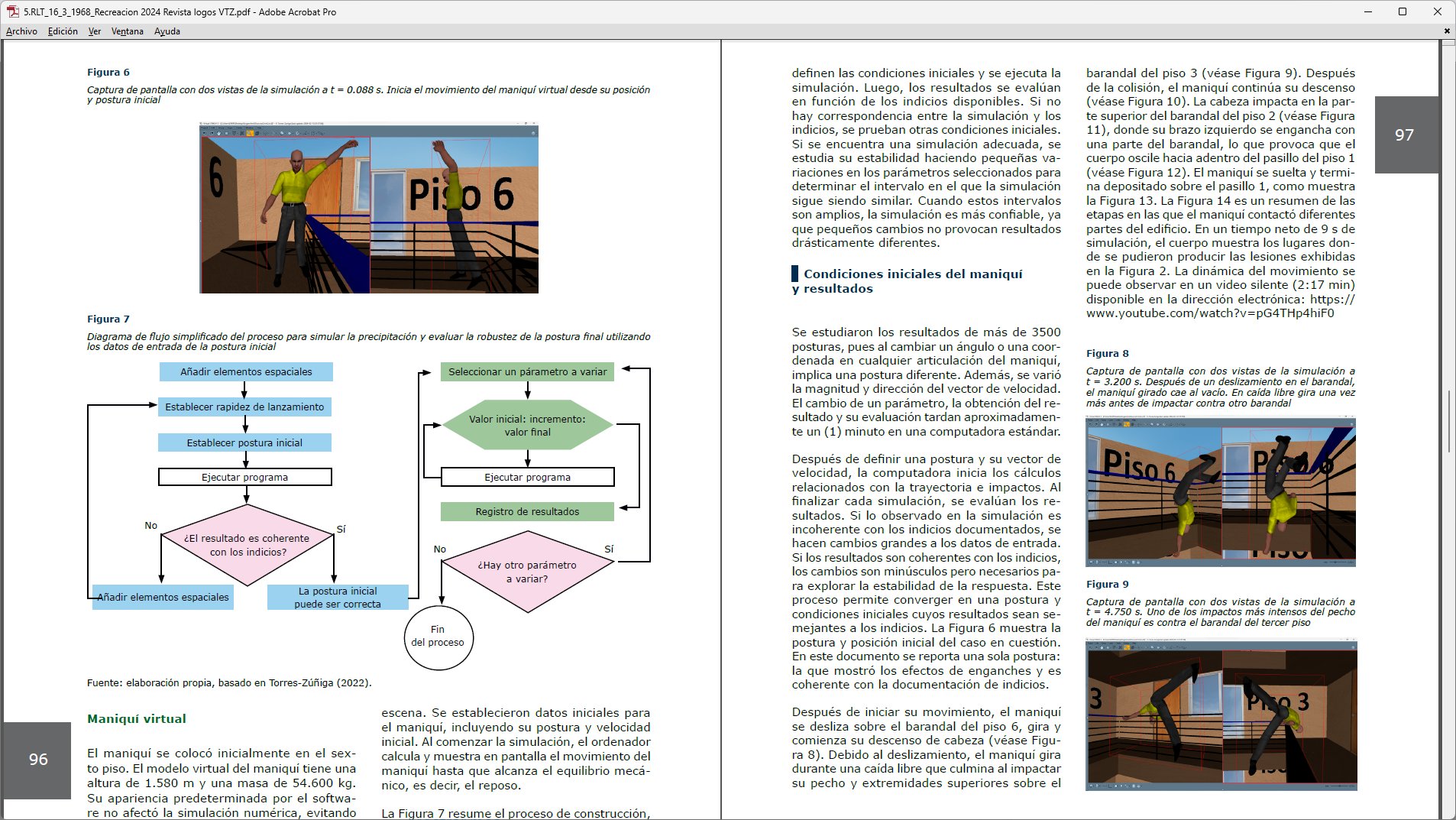1456x820 pixels.
Task: Click the 'Condiciones iniciales del maniquí' heading
Action: click(913, 274)
